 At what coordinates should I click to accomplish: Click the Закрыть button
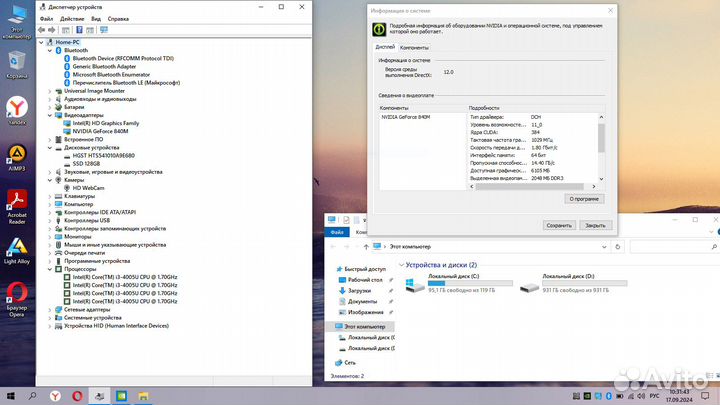pos(596,225)
